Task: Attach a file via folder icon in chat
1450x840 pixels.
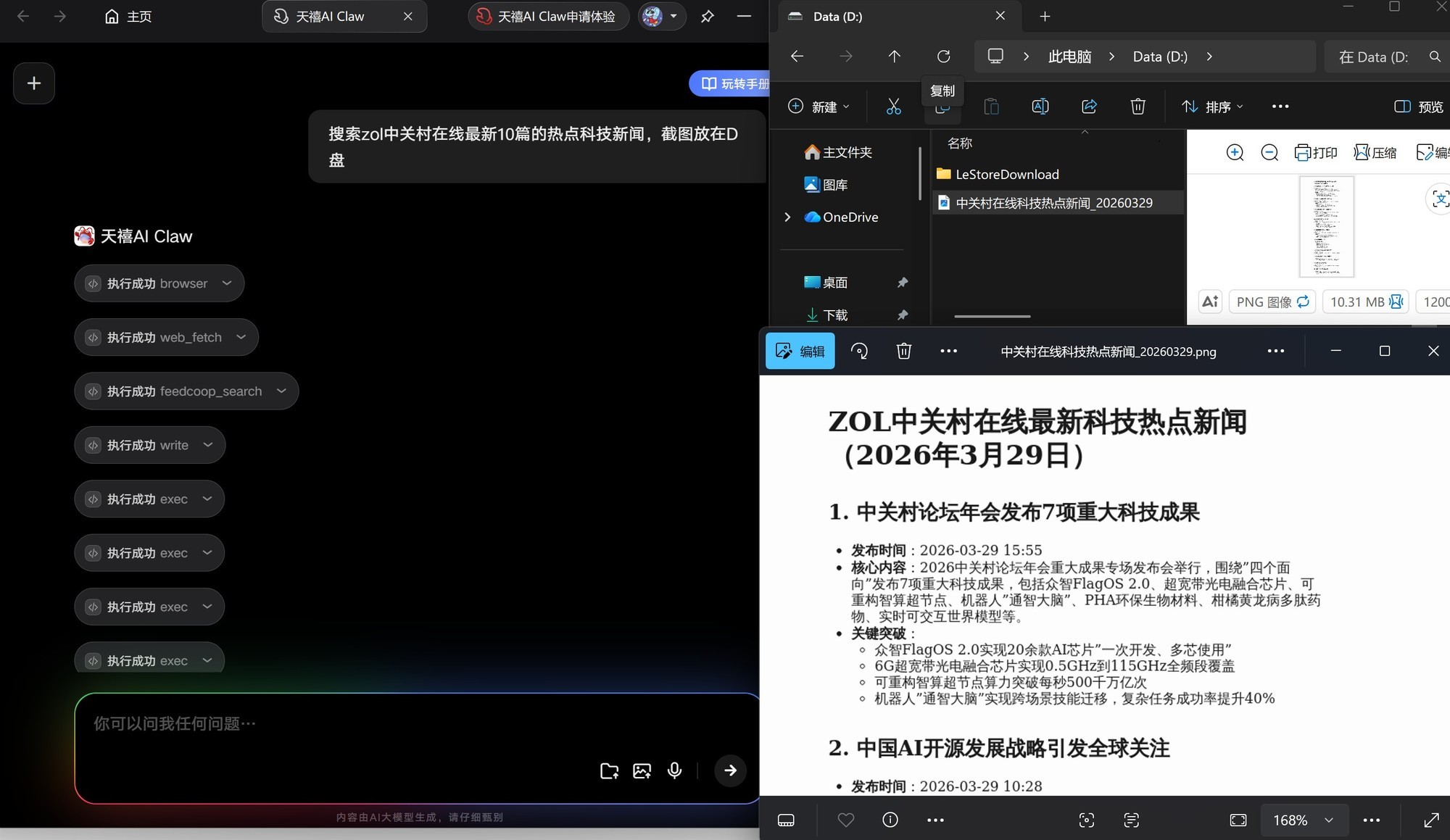Action: 610,771
